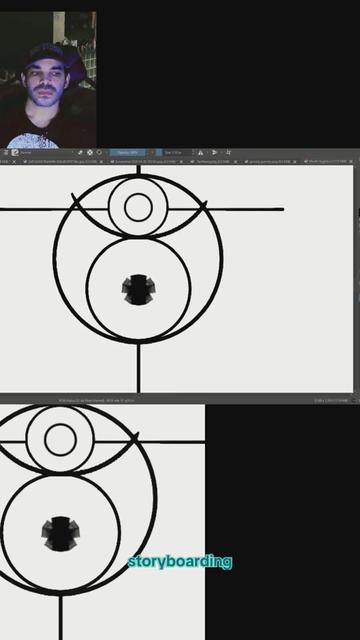
Task: Click the wrap-around mode icon
Action: pos(228,153)
